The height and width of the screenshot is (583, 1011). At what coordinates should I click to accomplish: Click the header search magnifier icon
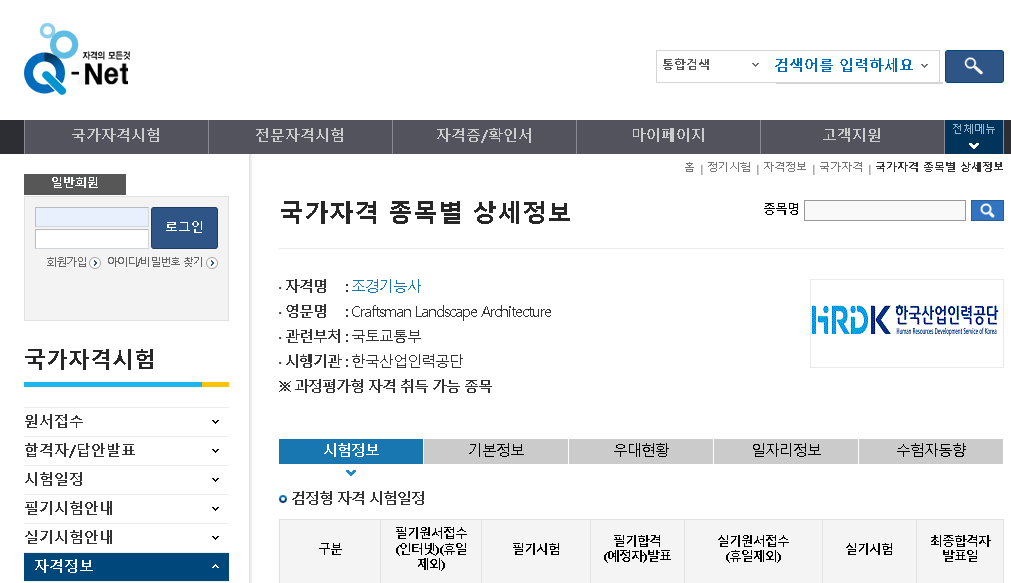tap(973, 66)
